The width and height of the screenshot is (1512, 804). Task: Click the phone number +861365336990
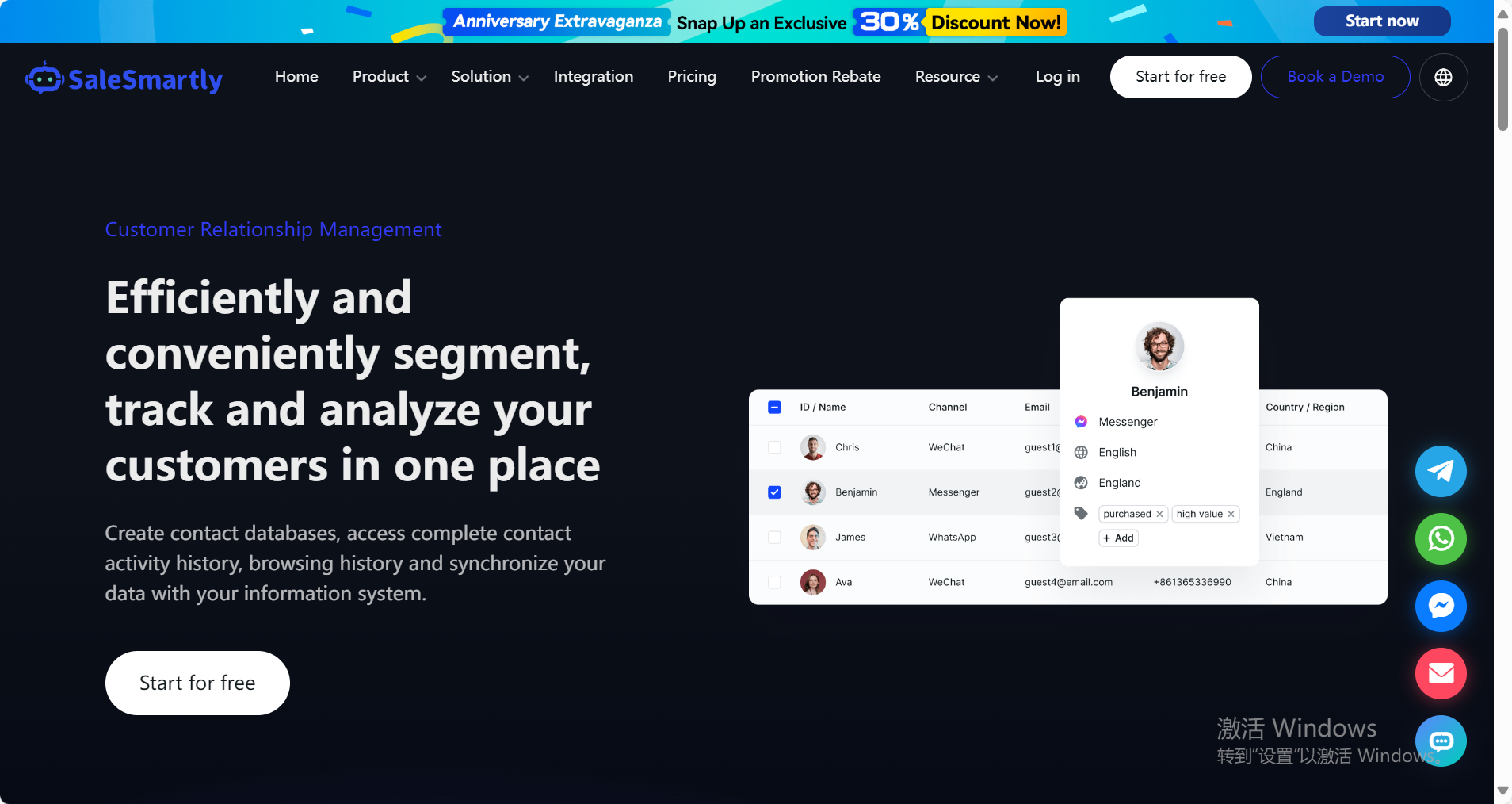click(x=1192, y=582)
